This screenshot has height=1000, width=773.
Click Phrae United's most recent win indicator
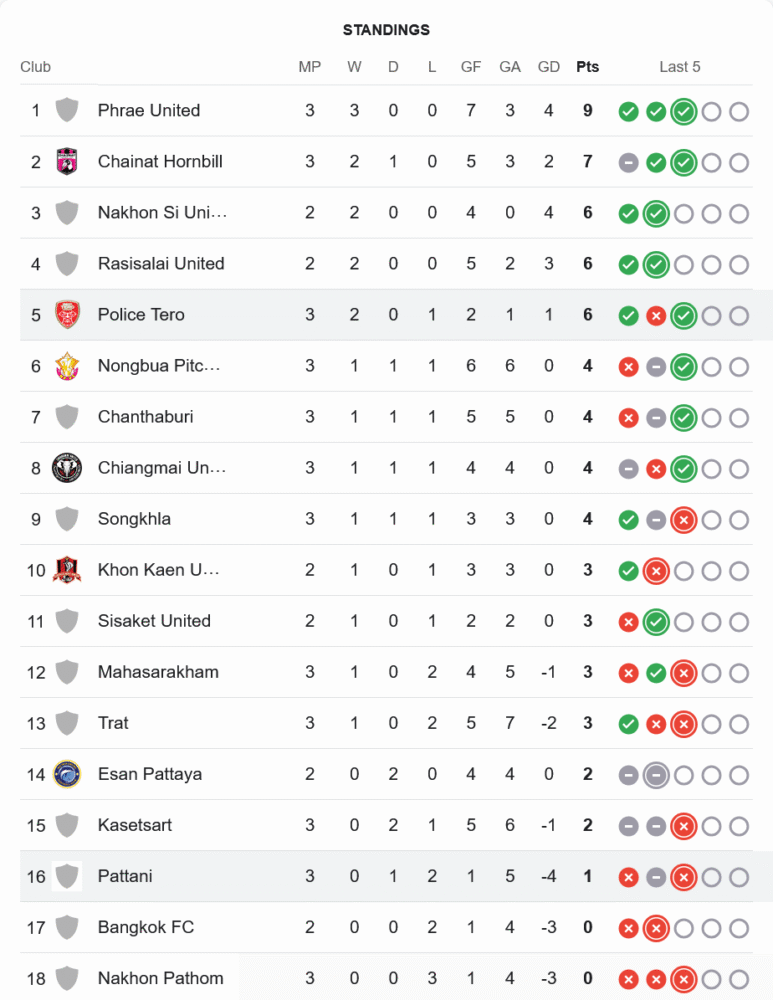pos(684,111)
